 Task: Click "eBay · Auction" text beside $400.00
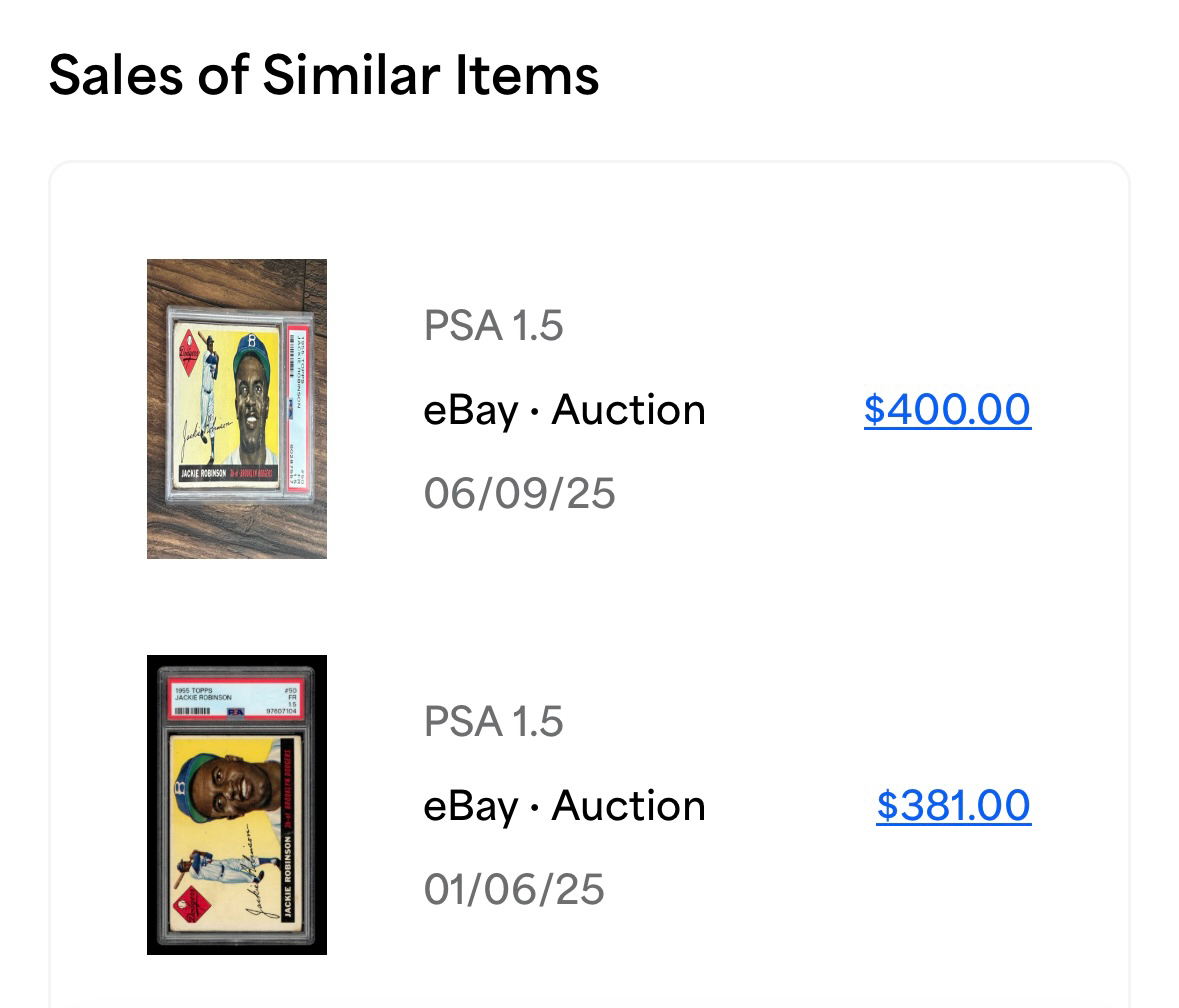[564, 410]
